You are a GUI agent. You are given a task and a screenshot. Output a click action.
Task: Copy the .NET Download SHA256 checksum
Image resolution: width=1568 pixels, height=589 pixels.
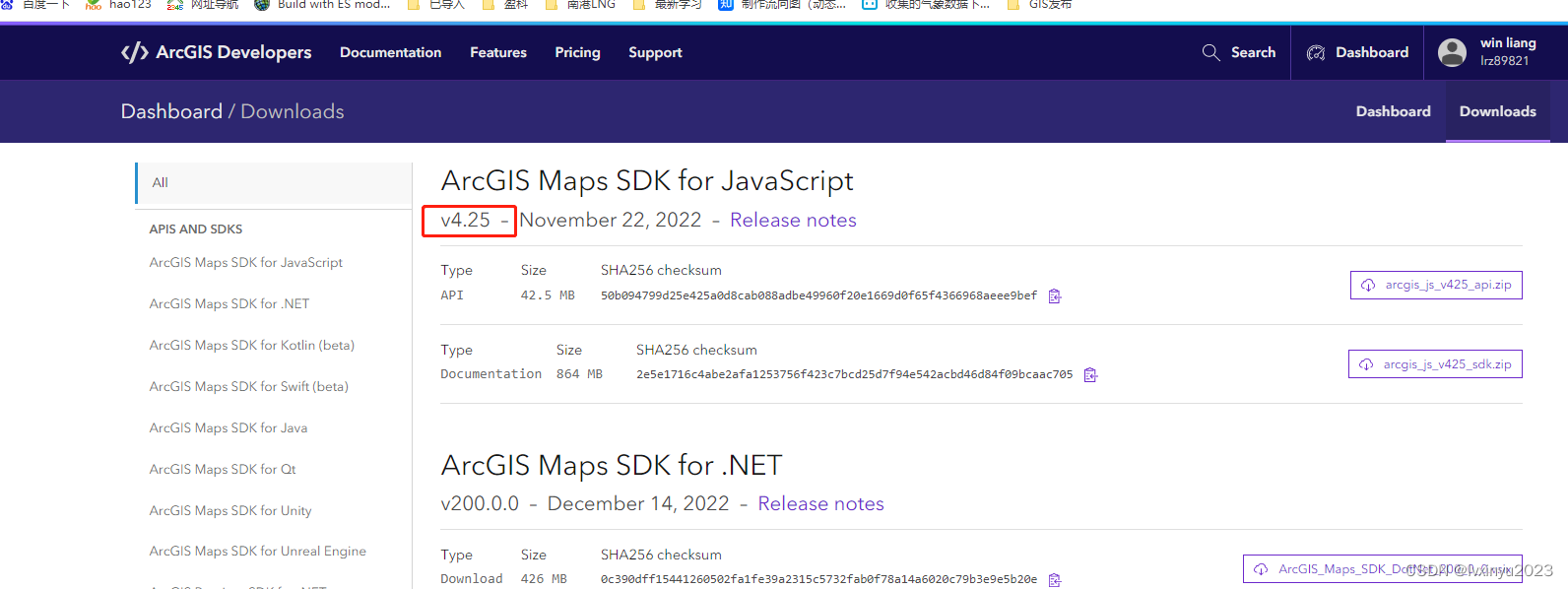tap(1055, 579)
